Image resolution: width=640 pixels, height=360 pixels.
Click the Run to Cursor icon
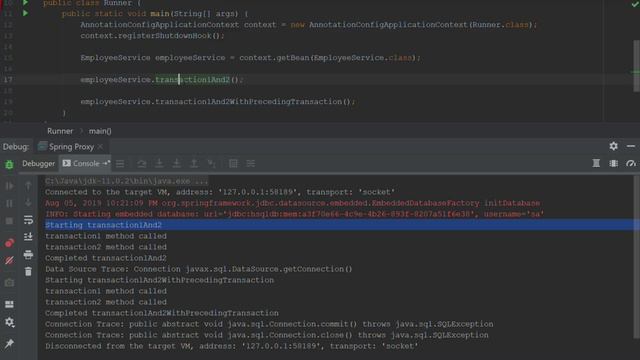(x=211, y=164)
